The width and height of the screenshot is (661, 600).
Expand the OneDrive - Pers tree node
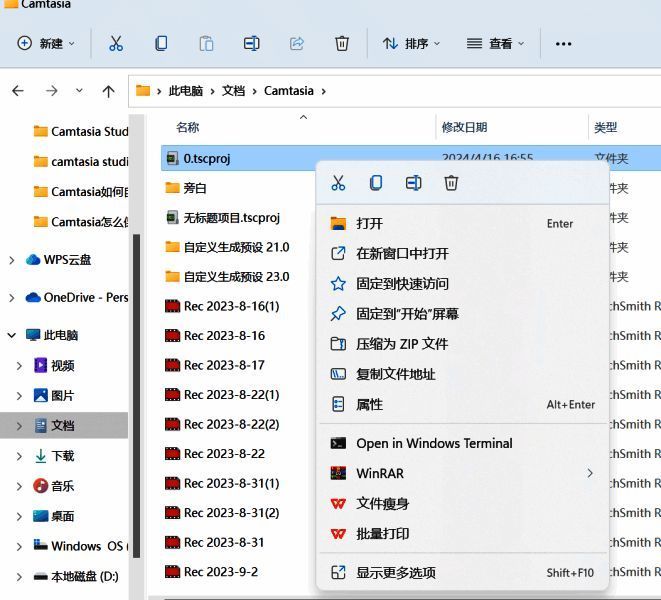(x=12, y=298)
